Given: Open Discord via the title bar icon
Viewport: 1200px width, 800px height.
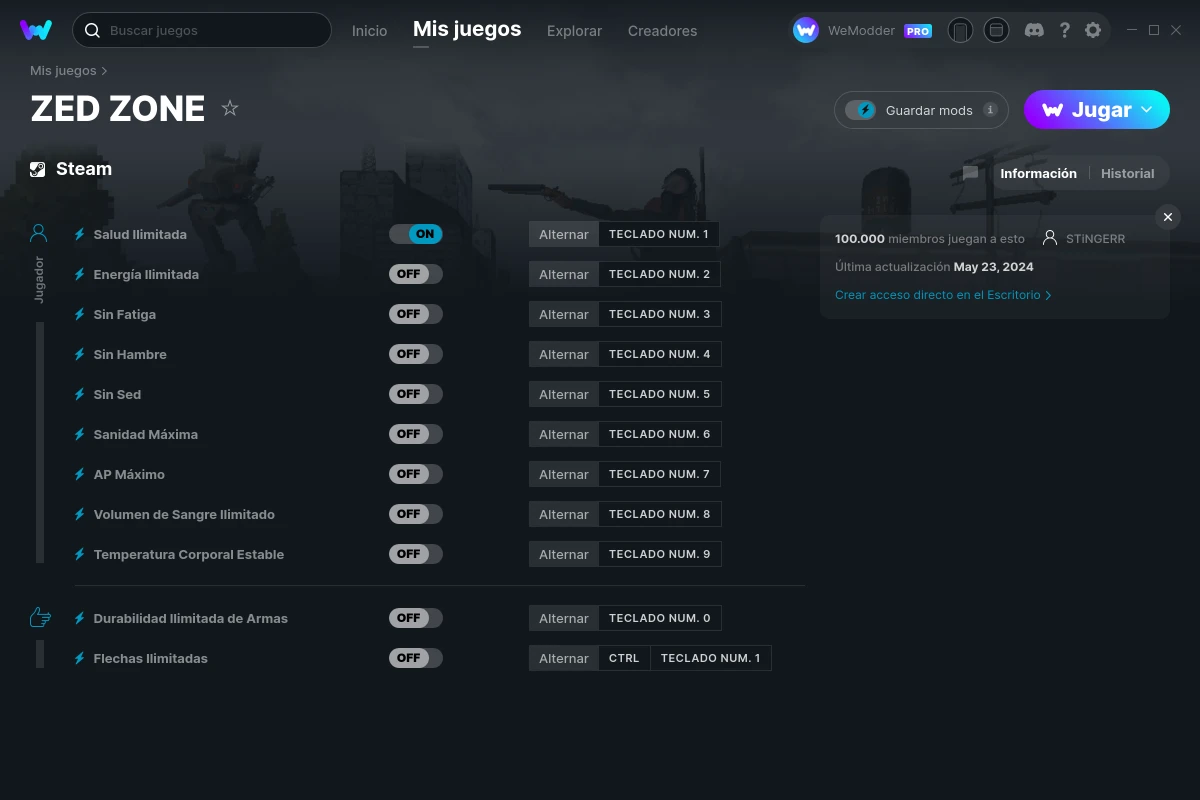Looking at the screenshot, I should tap(1034, 30).
